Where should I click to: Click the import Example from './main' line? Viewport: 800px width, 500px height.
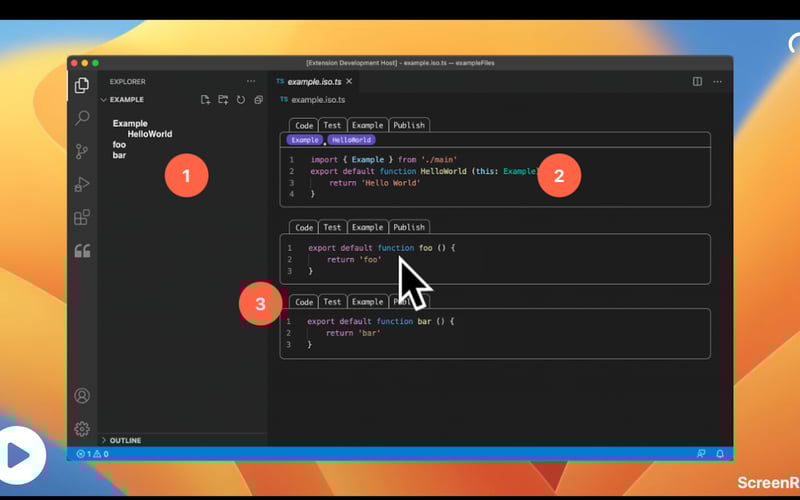click(384, 160)
